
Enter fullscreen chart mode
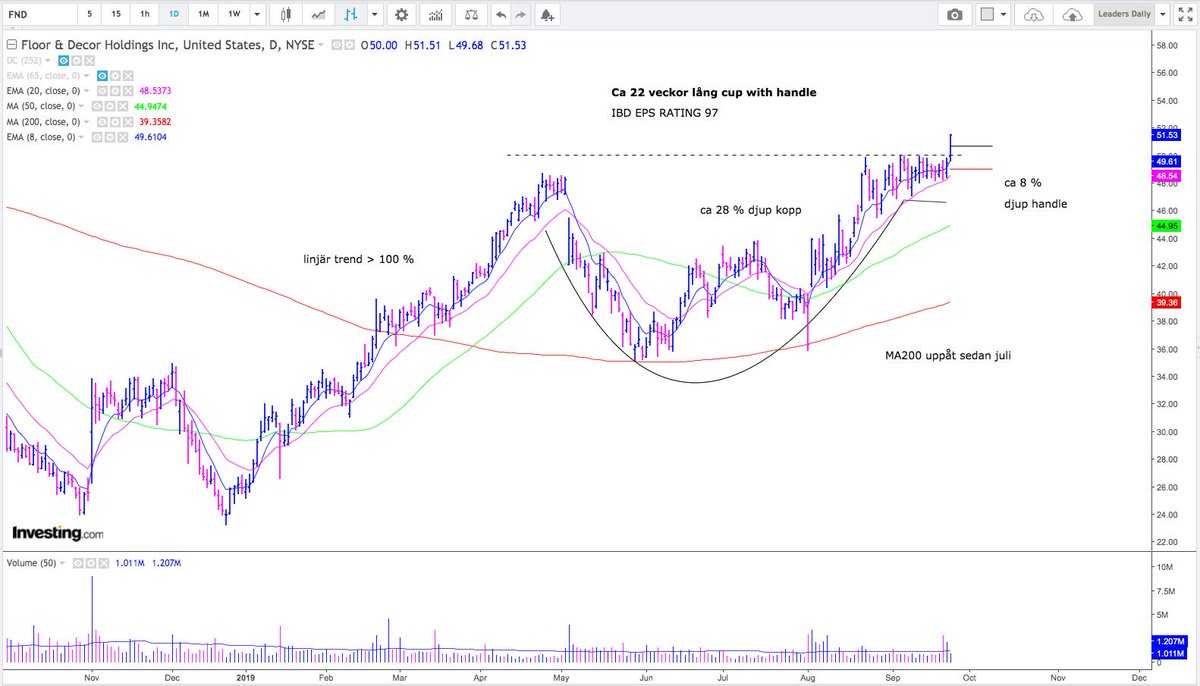(x=1185, y=15)
